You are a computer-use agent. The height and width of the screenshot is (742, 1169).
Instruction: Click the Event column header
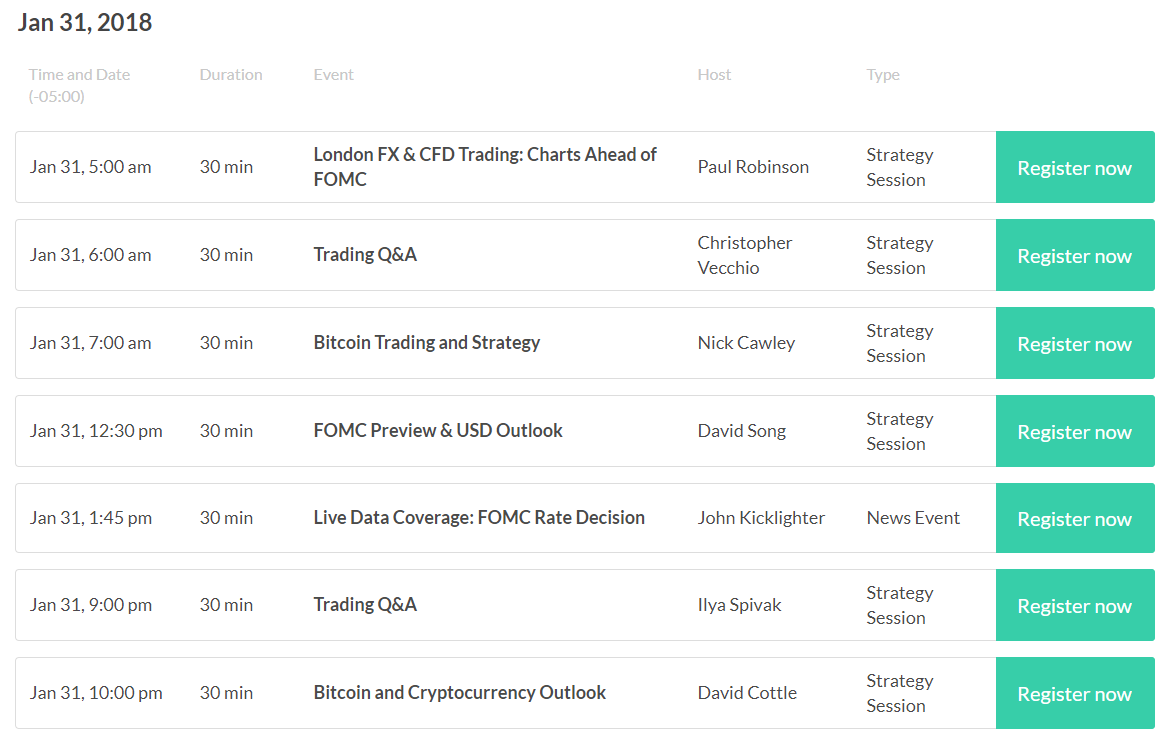[x=333, y=75]
